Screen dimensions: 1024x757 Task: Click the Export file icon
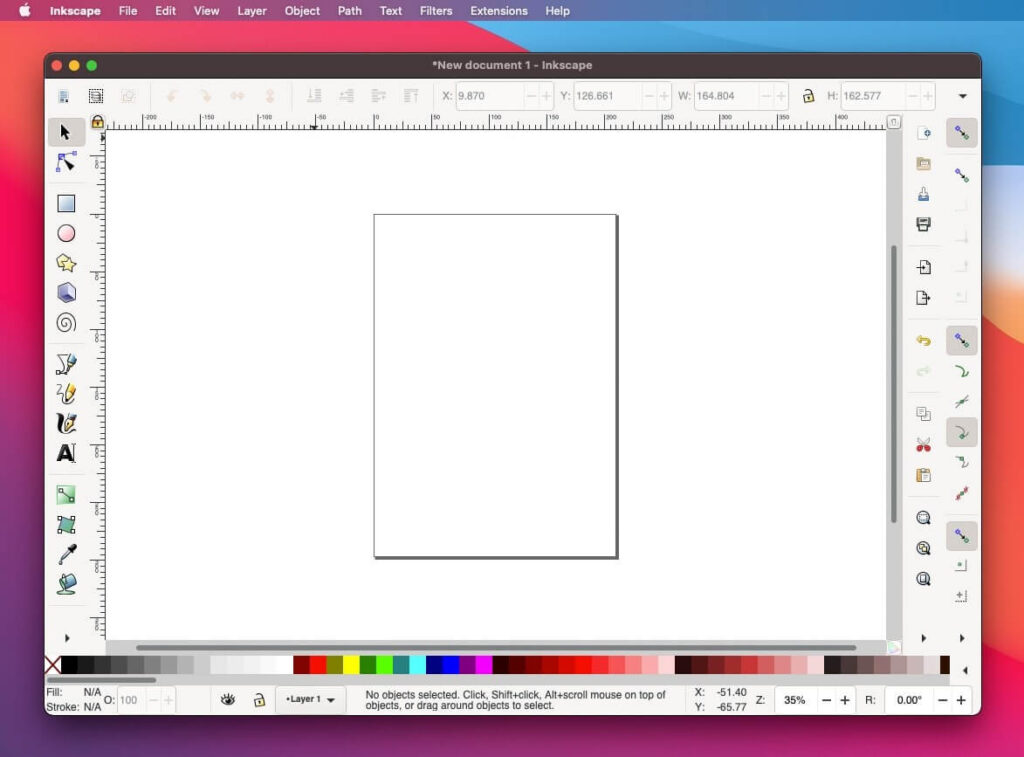[923, 298]
